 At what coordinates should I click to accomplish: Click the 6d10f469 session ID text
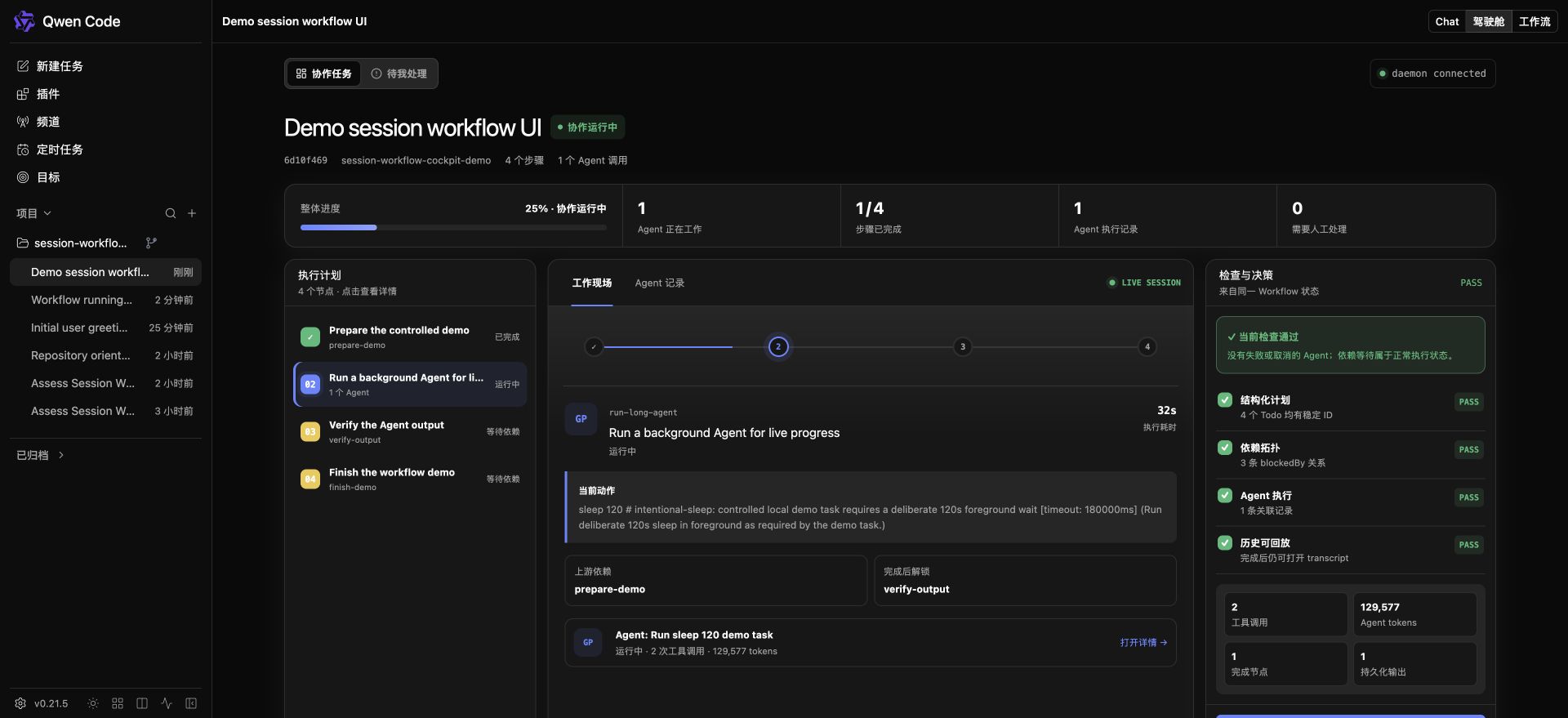[x=305, y=161]
